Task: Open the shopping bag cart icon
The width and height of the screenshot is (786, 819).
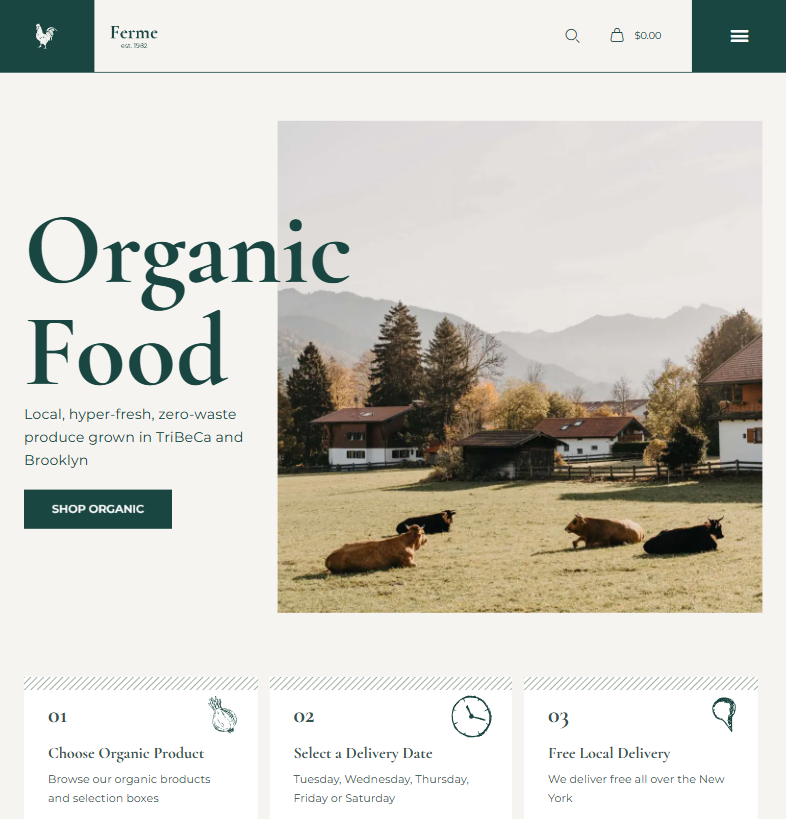Action: pos(617,35)
